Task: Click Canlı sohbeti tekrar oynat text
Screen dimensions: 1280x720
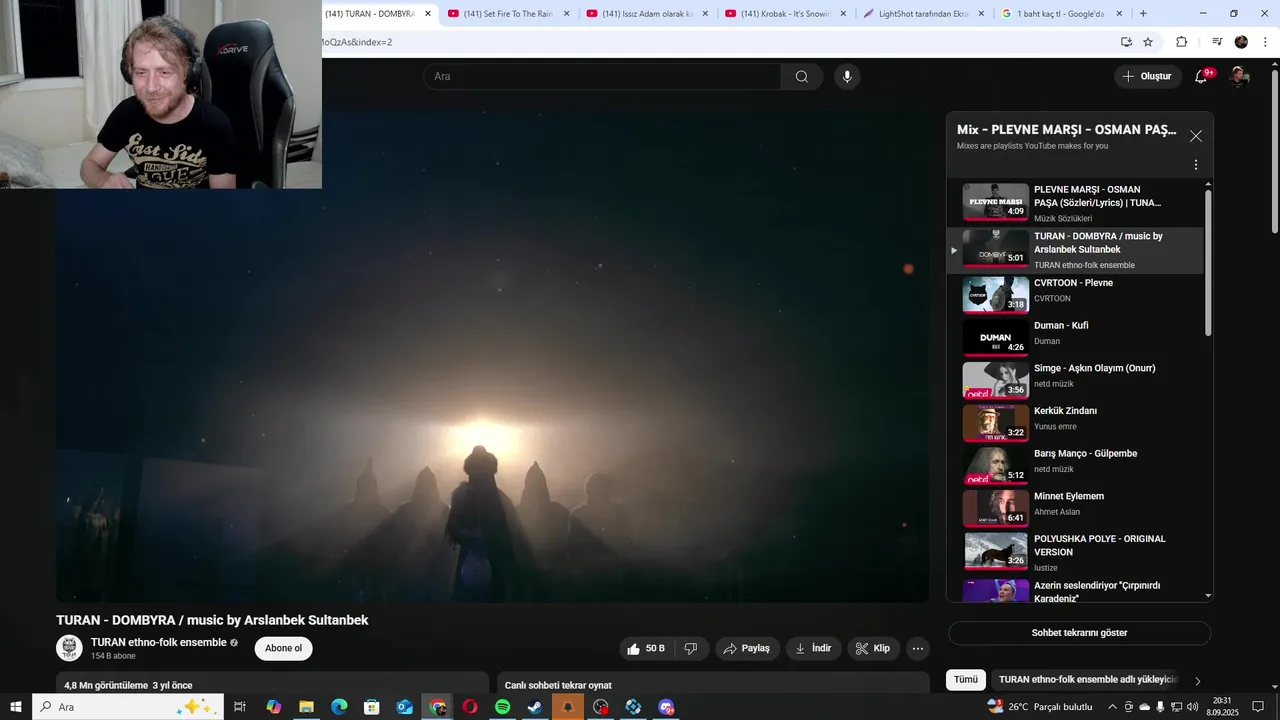Action: [558, 685]
